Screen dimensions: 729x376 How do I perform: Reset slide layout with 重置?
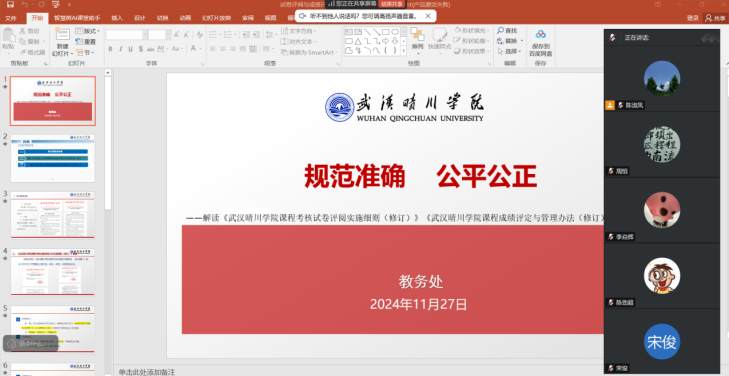point(86,42)
